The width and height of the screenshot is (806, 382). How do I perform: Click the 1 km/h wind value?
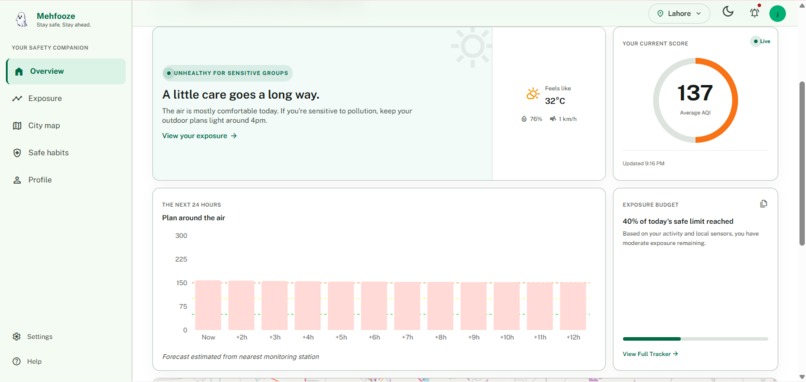(x=567, y=119)
